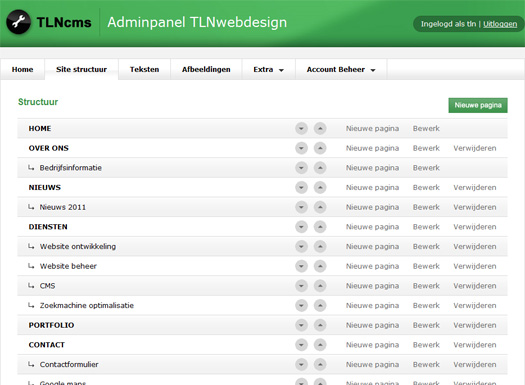The height and width of the screenshot is (385, 525).
Task: Edit OVER ONS page via Bewerk
Action: (x=426, y=148)
